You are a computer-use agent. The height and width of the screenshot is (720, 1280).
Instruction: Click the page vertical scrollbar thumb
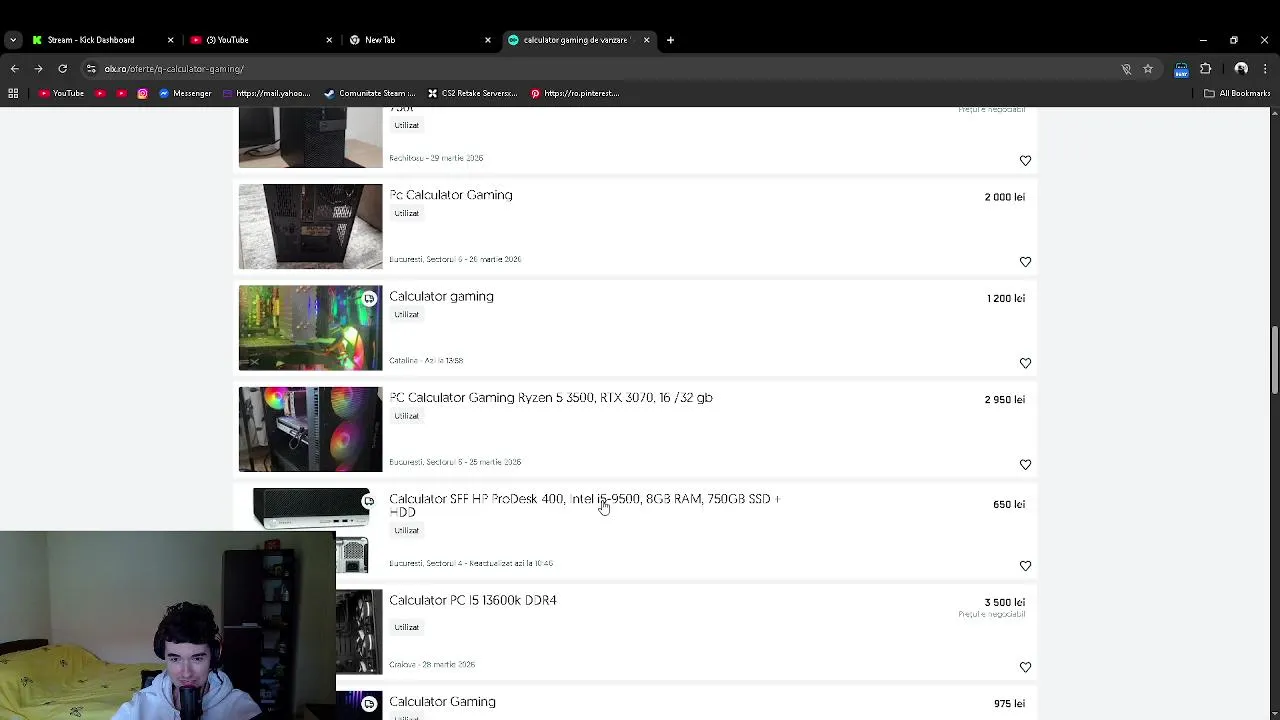point(1275,360)
